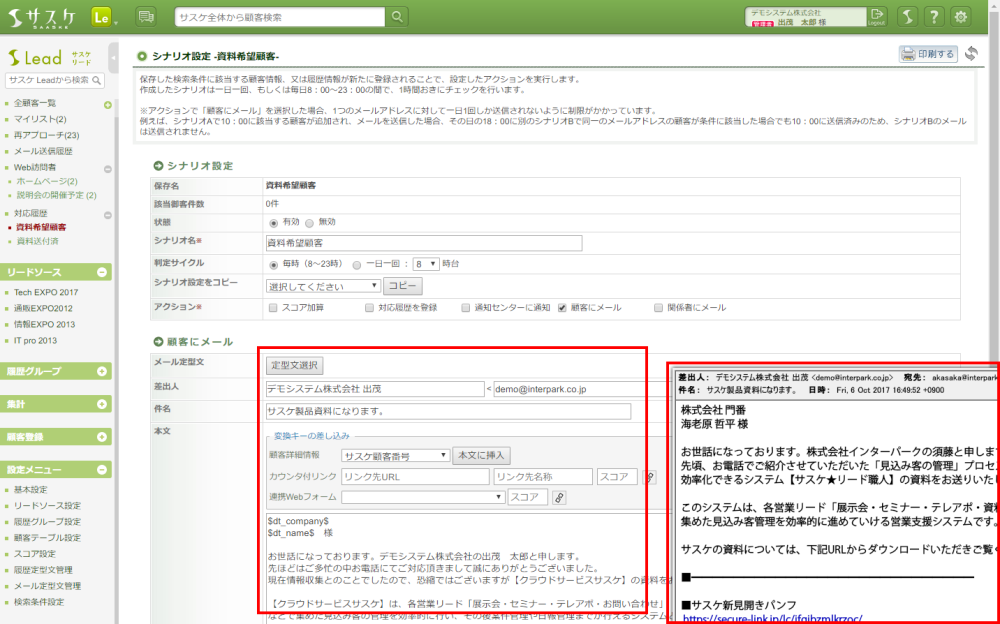This screenshot has height=624, width=1000.
Task: Click the link icon on the カウンタ付リンク row
Action: [649, 477]
